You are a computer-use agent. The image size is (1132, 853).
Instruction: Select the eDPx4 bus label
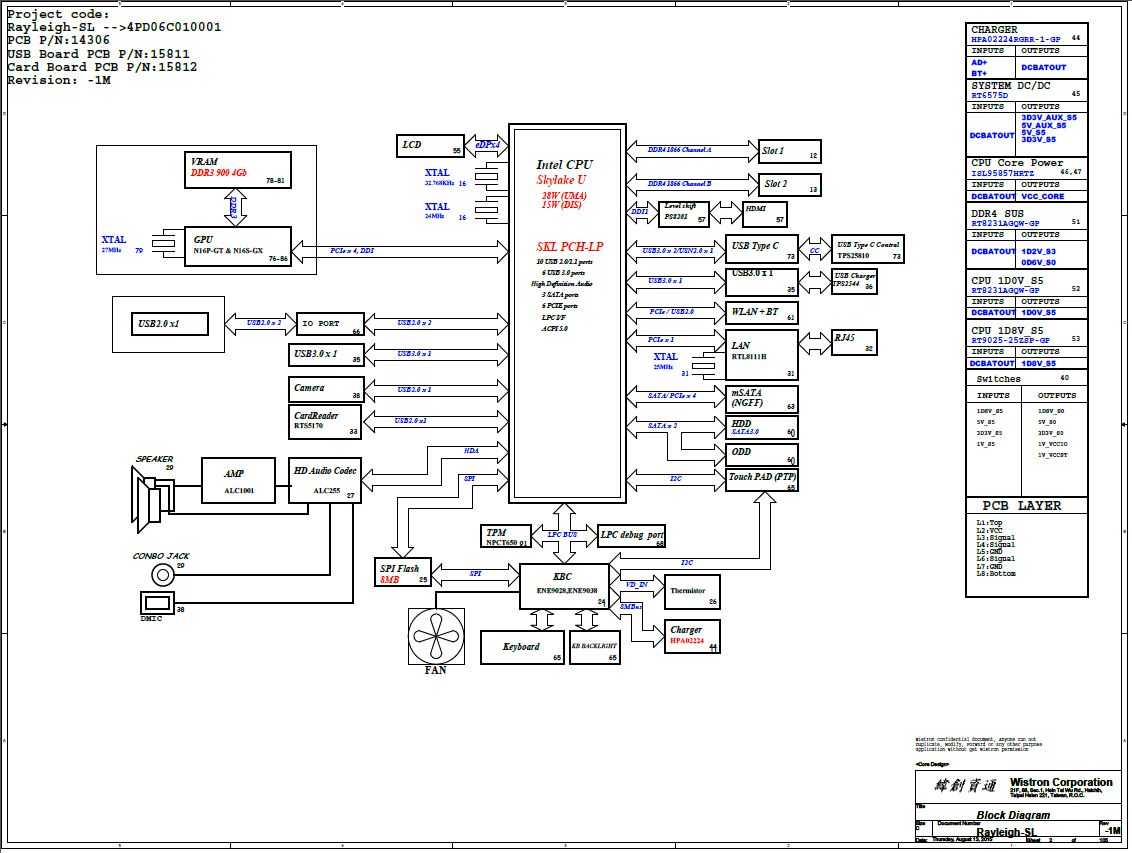pos(487,144)
